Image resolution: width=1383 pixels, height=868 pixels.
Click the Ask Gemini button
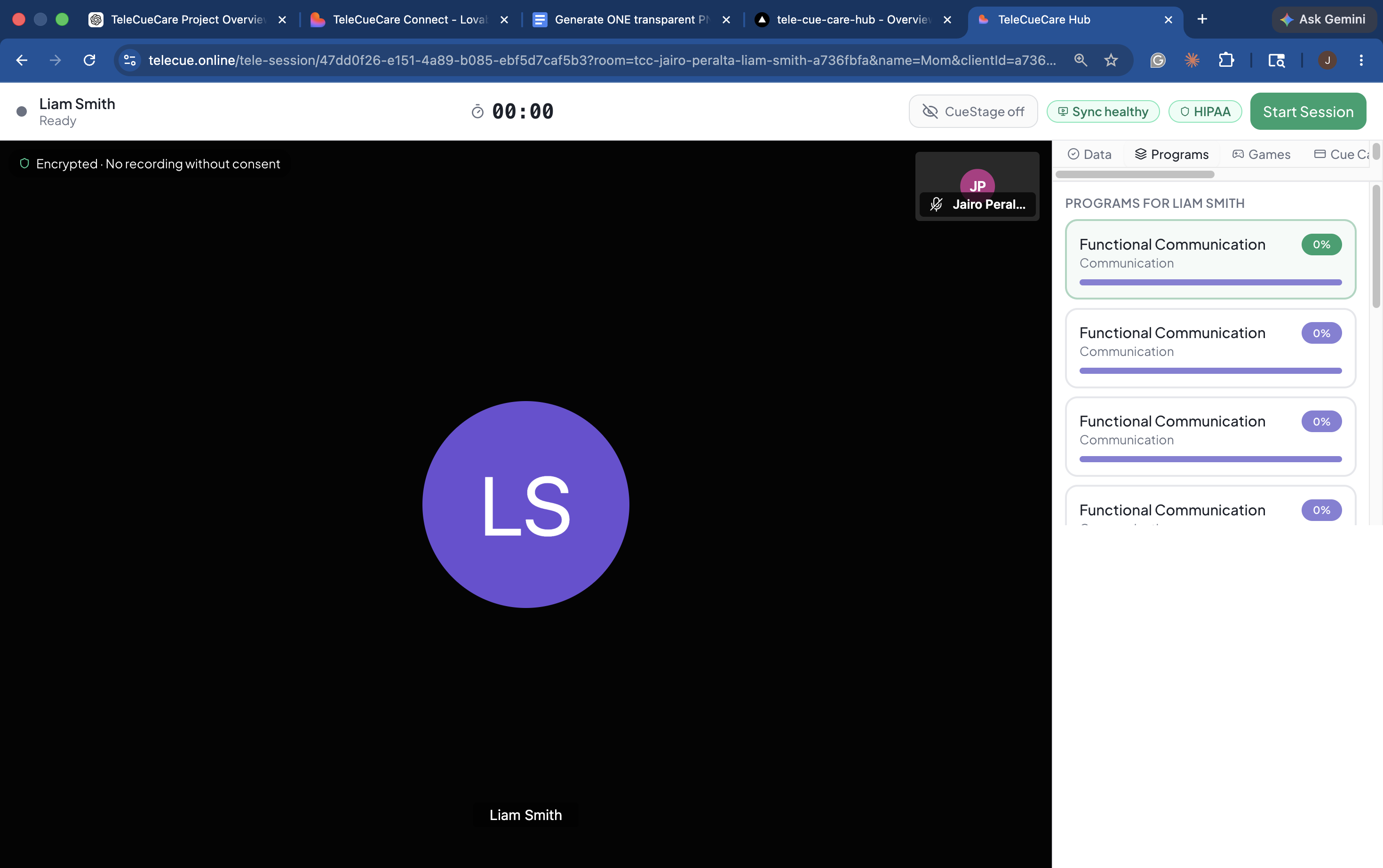click(x=1323, y=20)
